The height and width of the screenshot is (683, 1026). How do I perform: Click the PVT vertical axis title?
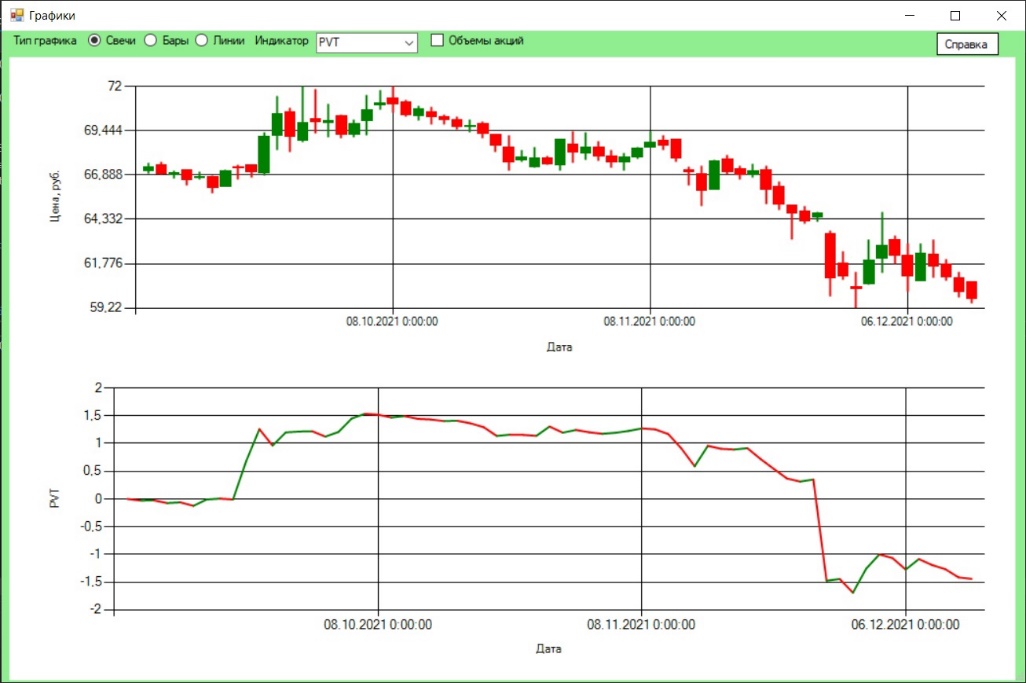pos(55,499)
